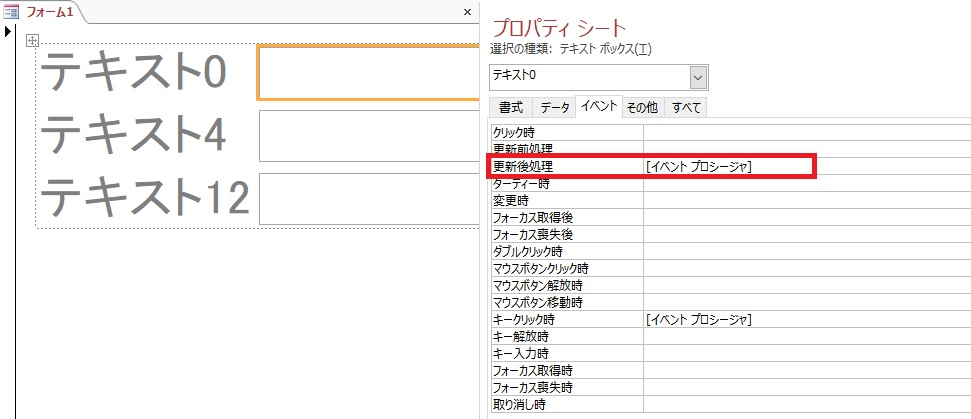Click the キークリック時 event procedure field
Screen dimensions: 971x419
[x=806, y=319]
